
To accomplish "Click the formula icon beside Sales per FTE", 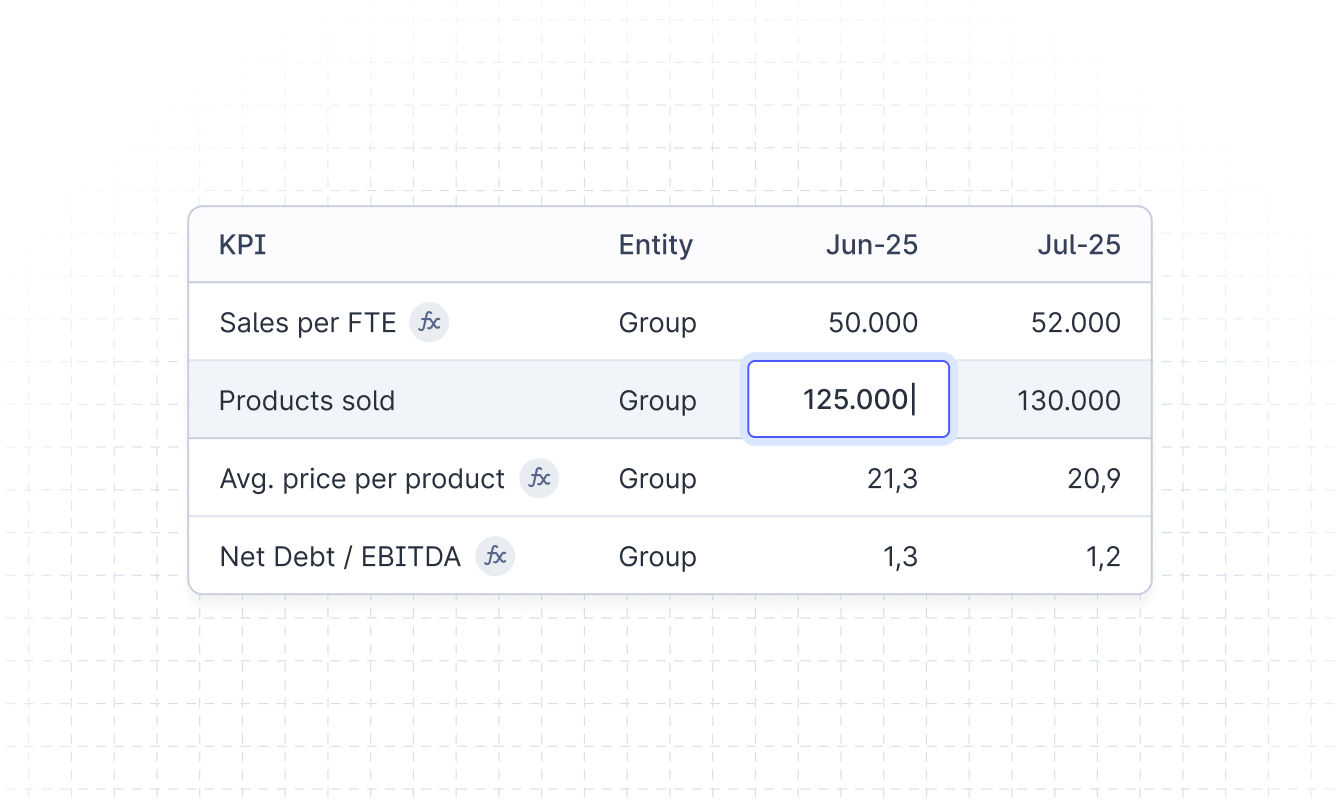I will [x=429, y=323].
